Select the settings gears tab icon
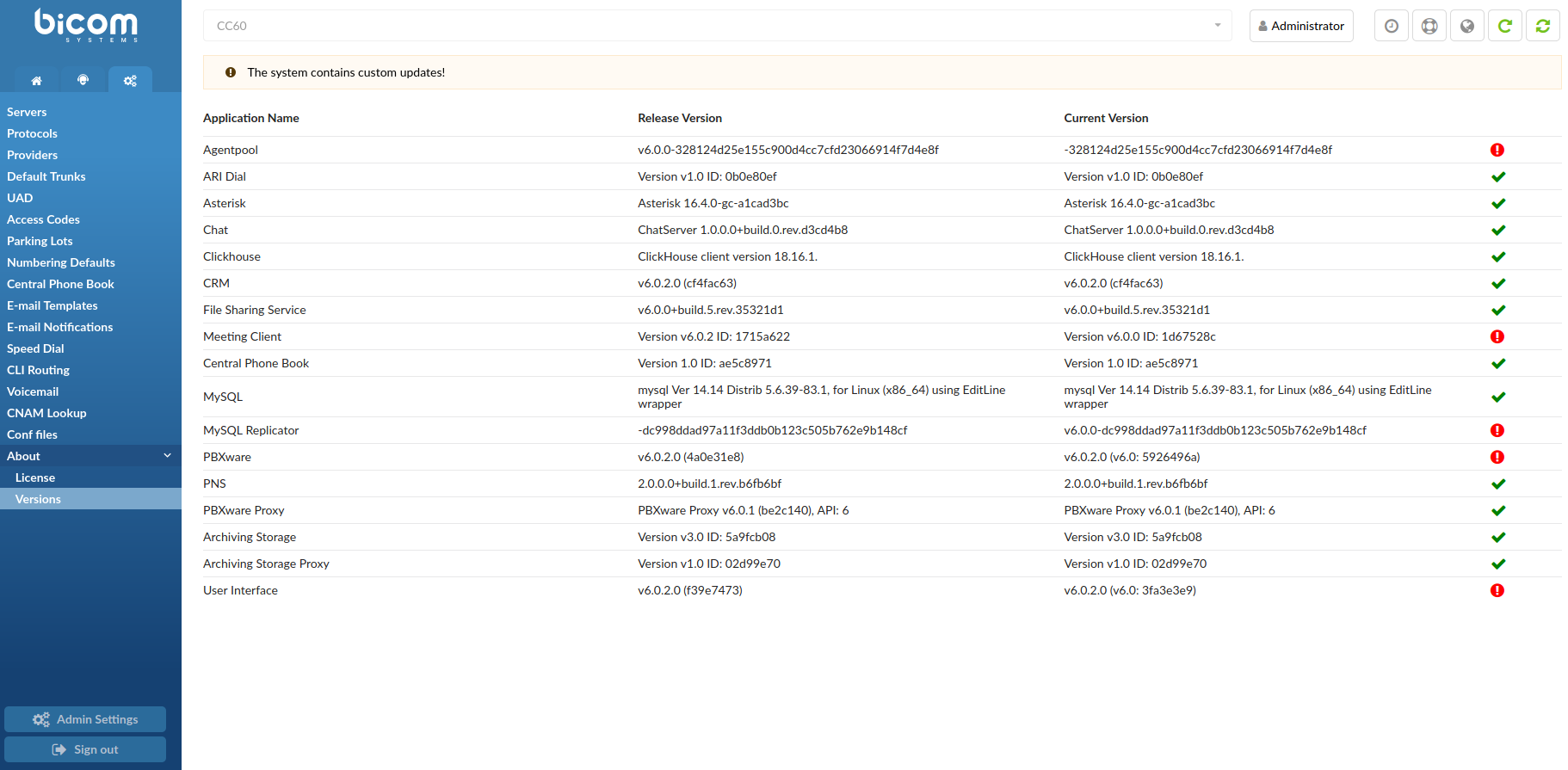 [130, 80]
